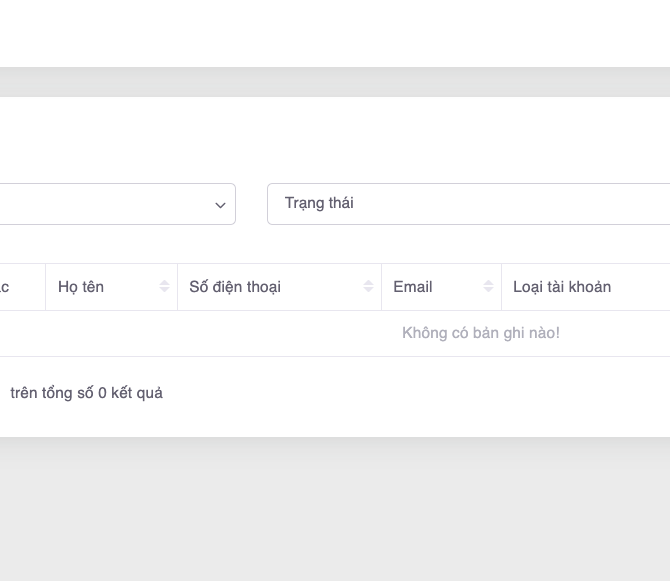This screenshot has height=581, width=670.
Task: Click the chevron arrow of the left select box
Action: (x=220, y=205)
